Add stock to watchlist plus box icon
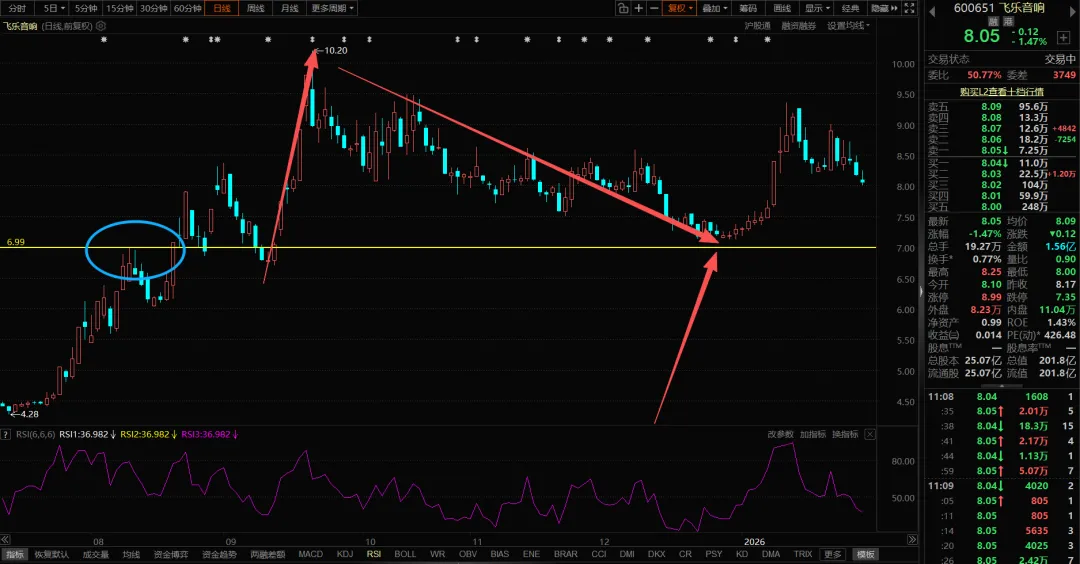Viewport: 1080px width, 564px height. point(1063,37)
